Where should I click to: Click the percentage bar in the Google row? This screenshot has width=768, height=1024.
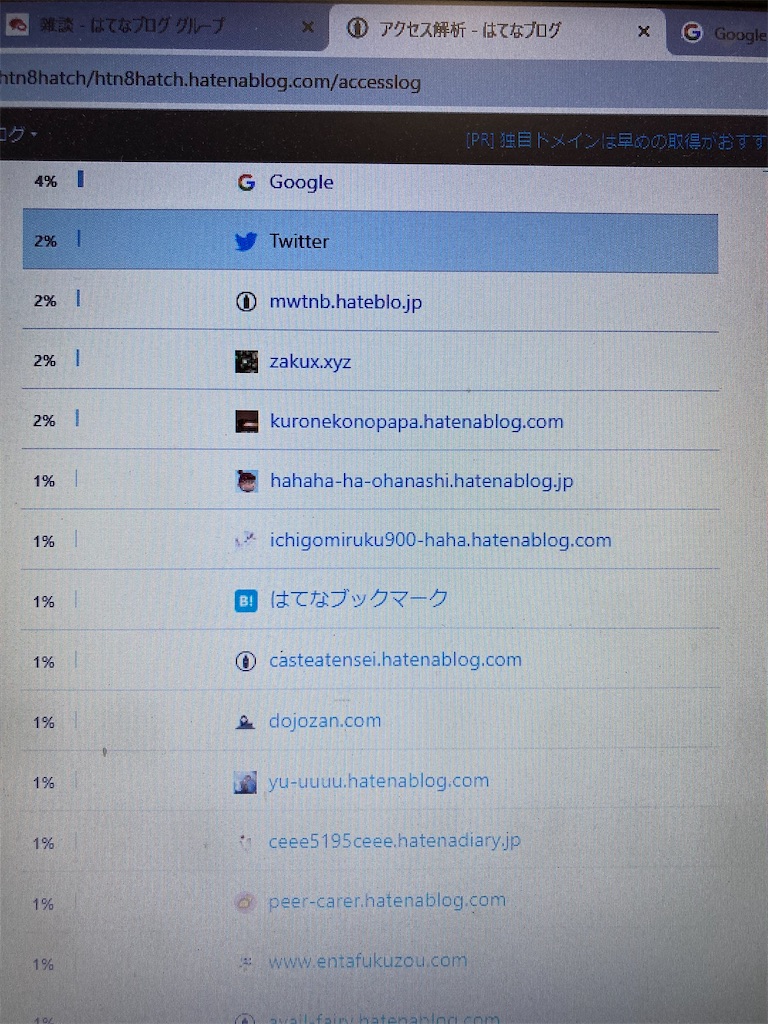80,179
